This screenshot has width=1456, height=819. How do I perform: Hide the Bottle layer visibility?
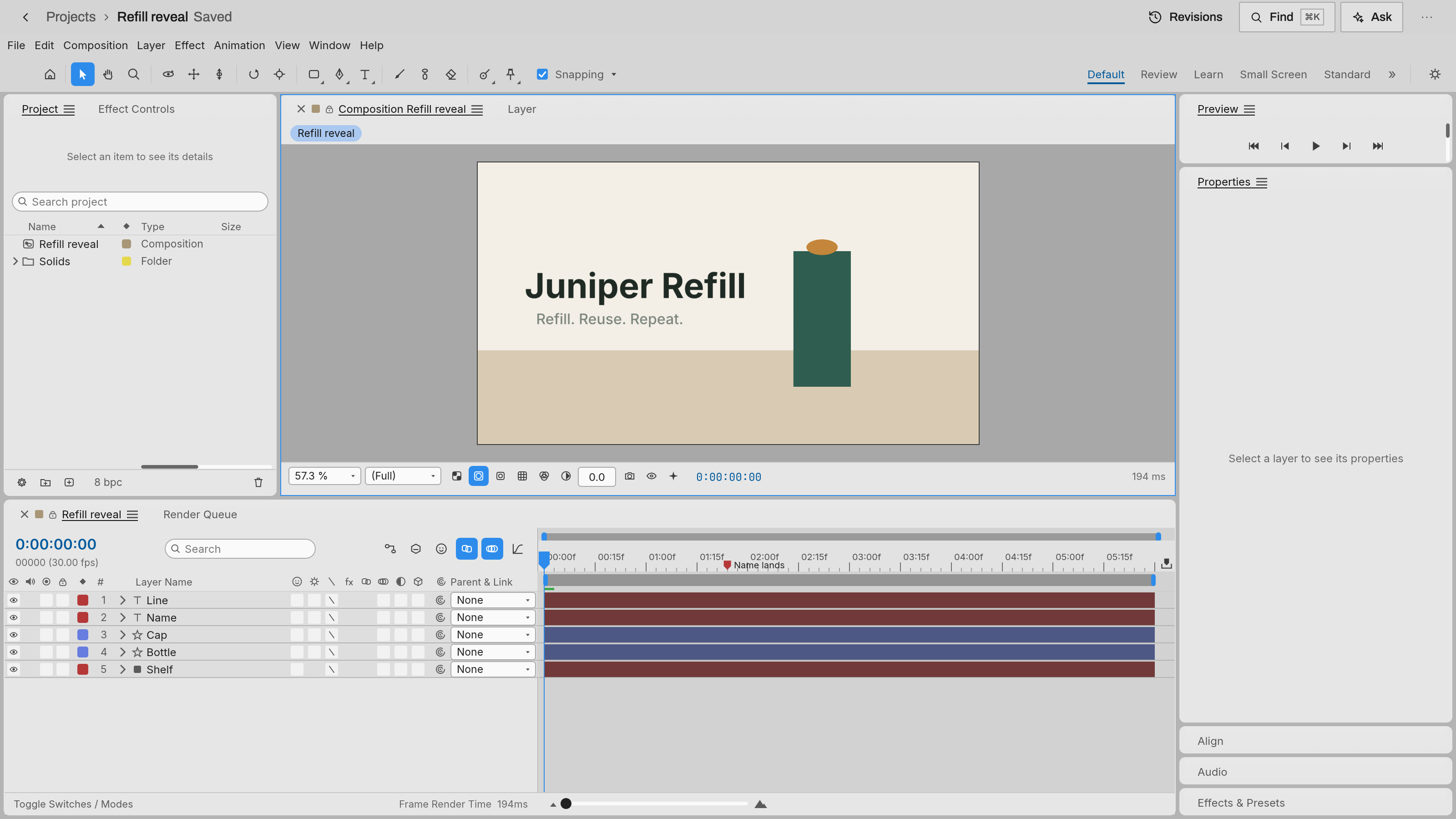pyautogui.click(x=14, y=652)
